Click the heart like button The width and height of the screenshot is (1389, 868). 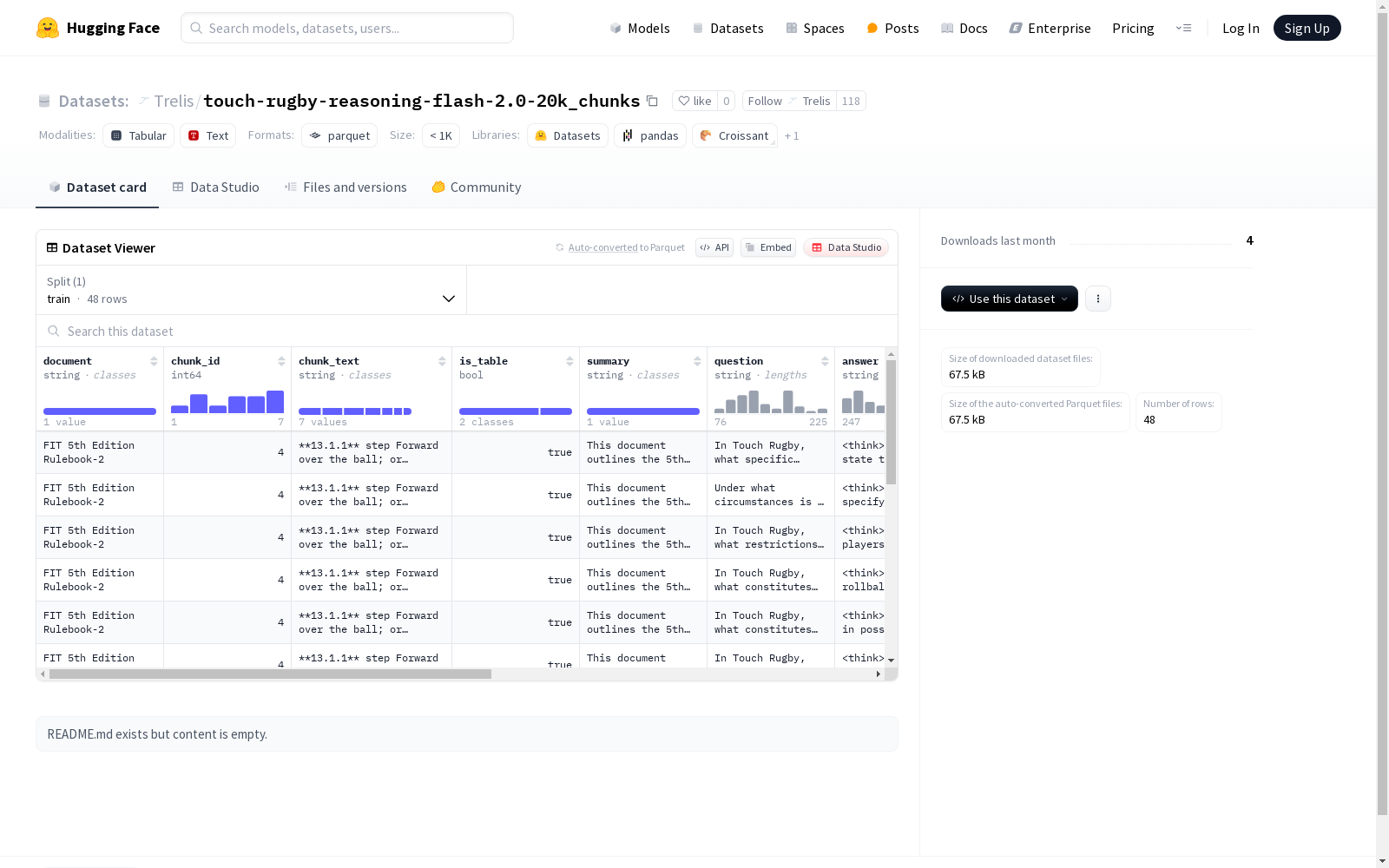(x=694, y=101)
